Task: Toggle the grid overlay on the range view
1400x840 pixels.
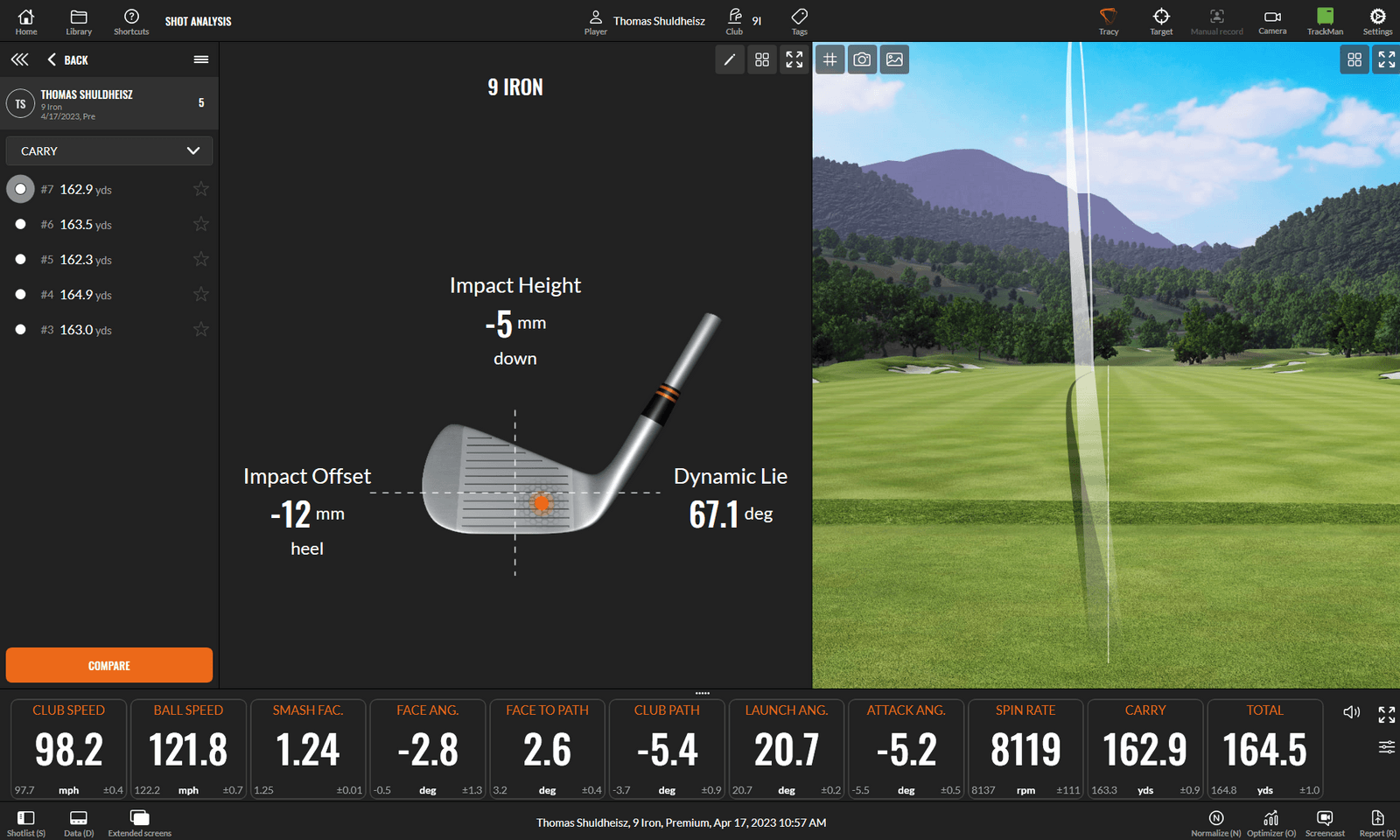Action: pyautogui.click(x=829, y=59)
